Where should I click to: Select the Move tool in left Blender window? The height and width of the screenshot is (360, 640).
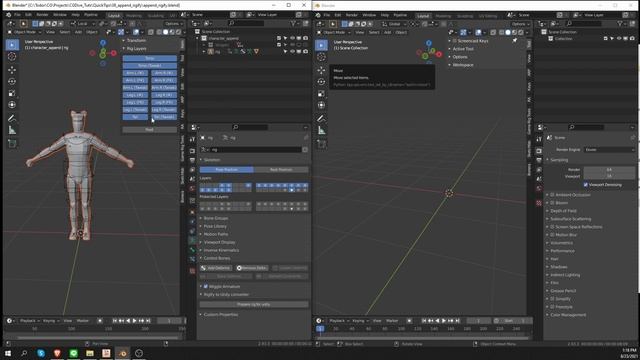pyautogui.click(x=12, y=69)
